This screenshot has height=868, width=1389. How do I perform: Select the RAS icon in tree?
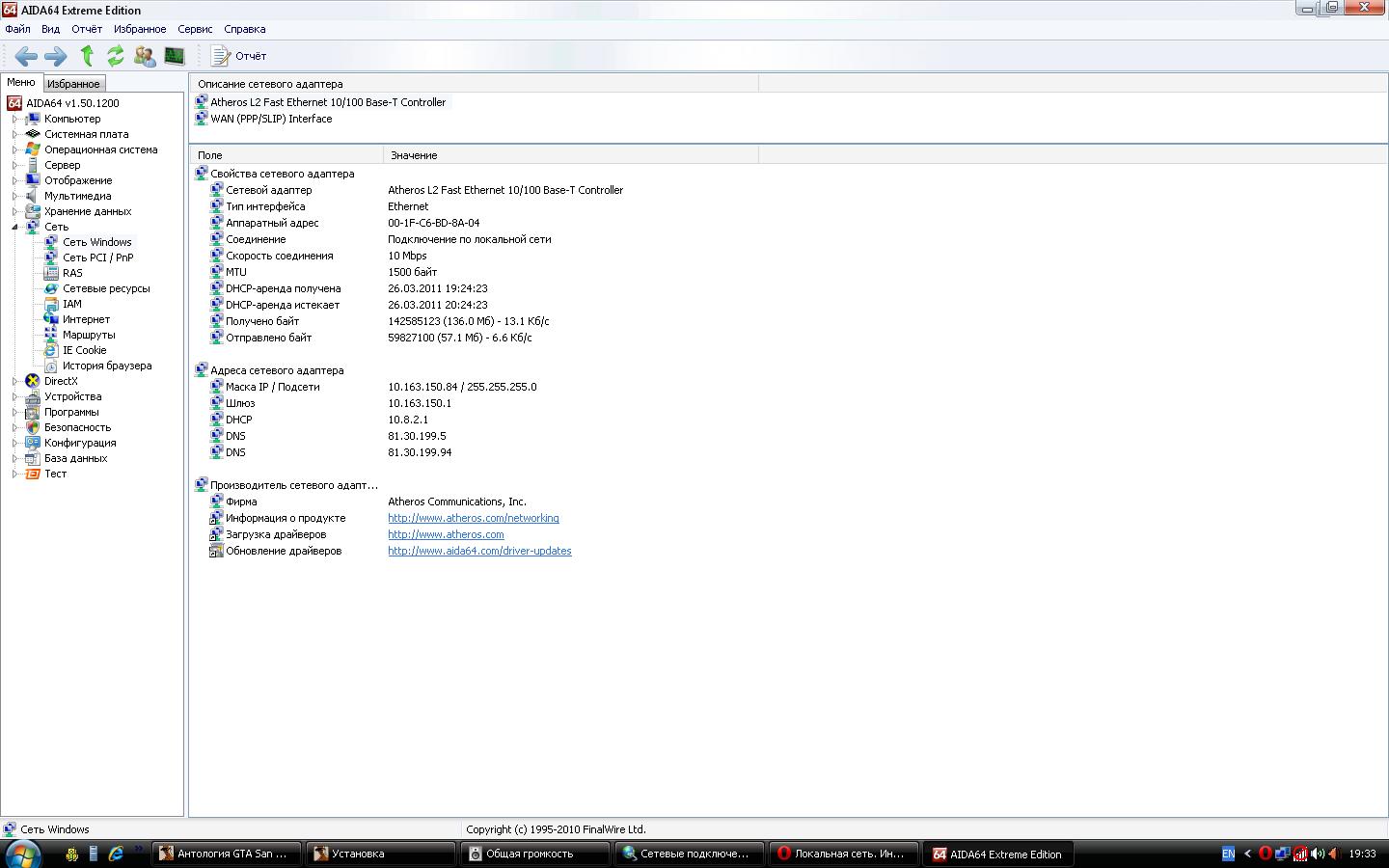click(x=51, y=273)
